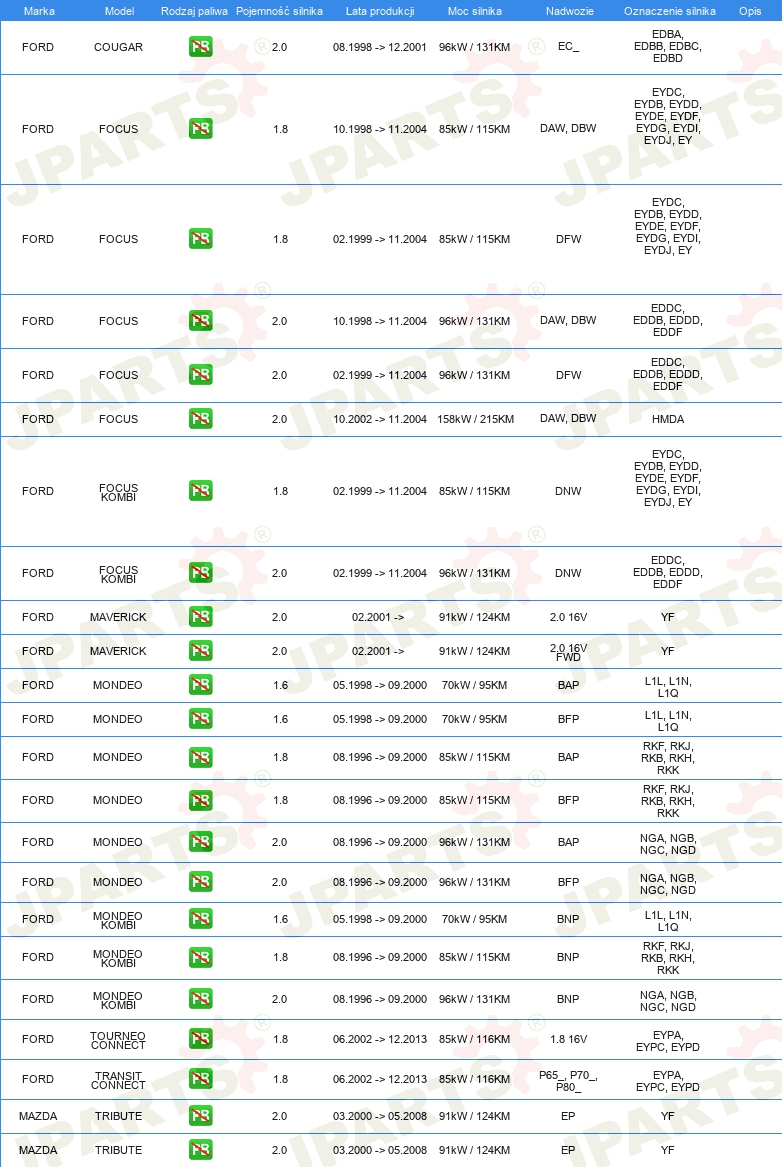Select the COUGAR model cell

(118, 47)
